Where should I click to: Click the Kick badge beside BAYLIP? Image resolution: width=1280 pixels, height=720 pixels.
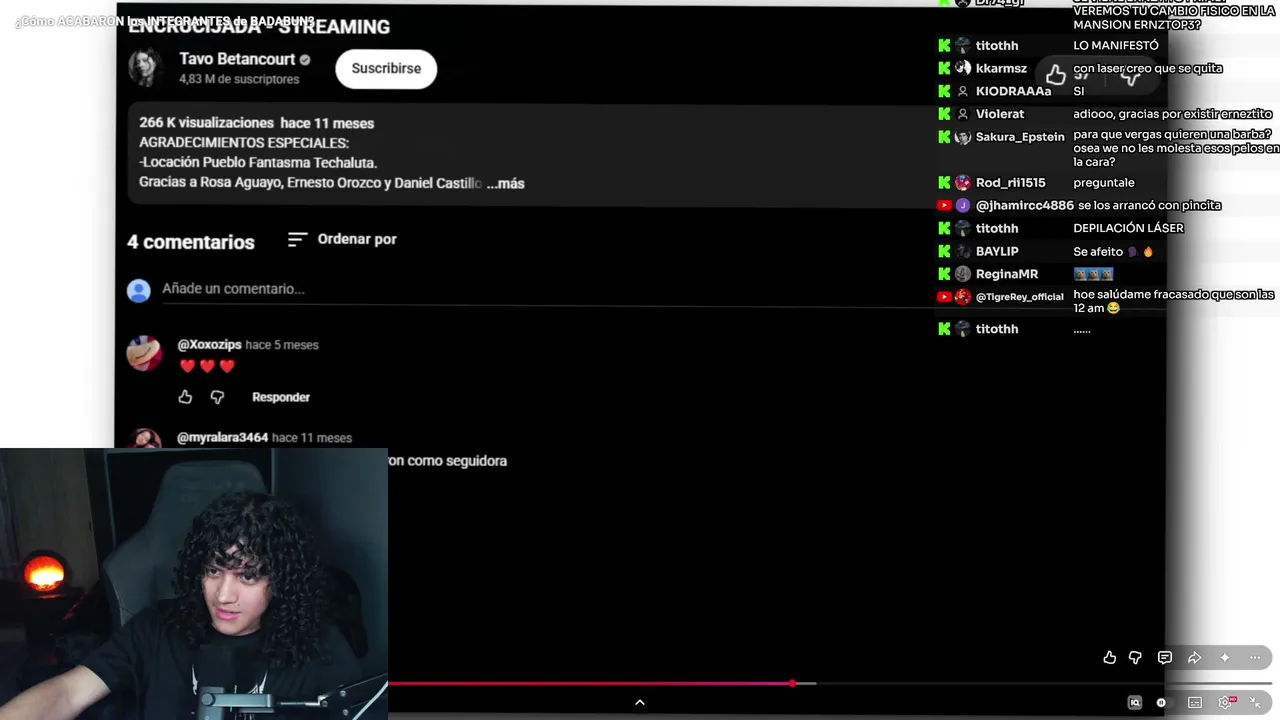coord(944,251)
